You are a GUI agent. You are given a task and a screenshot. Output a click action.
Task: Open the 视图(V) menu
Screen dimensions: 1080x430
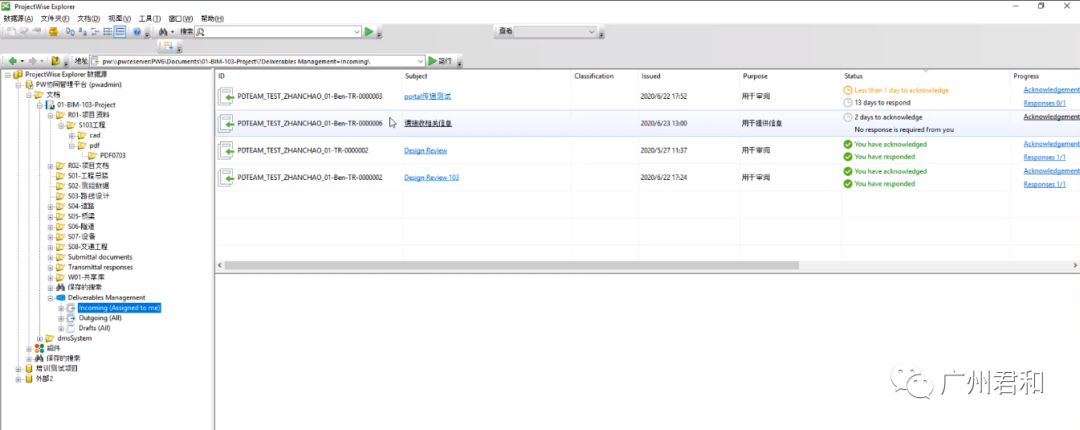tap(118, 18)
